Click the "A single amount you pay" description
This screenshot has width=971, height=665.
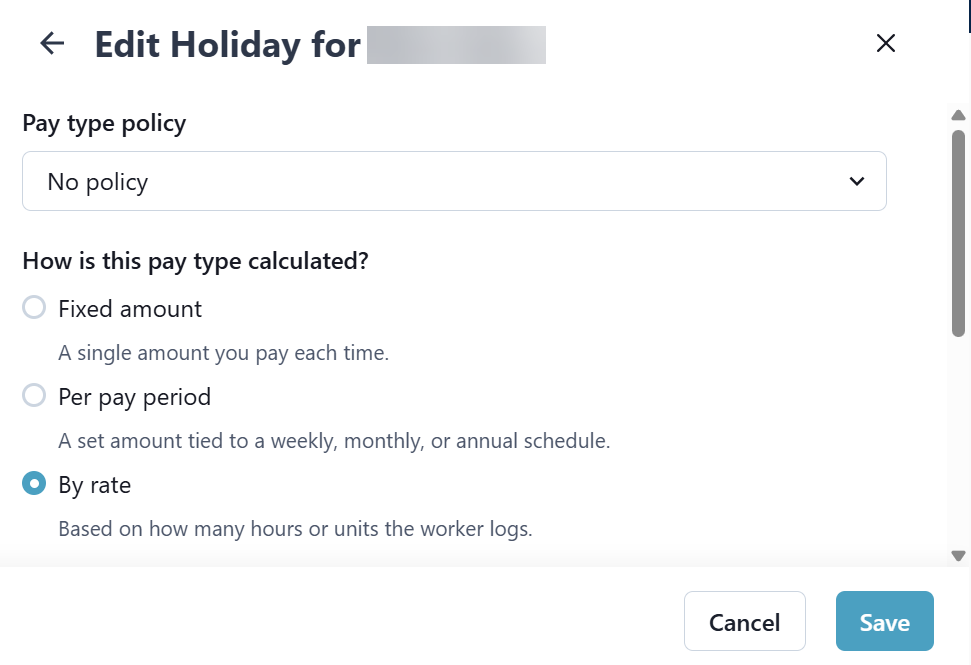pos(223,353)
